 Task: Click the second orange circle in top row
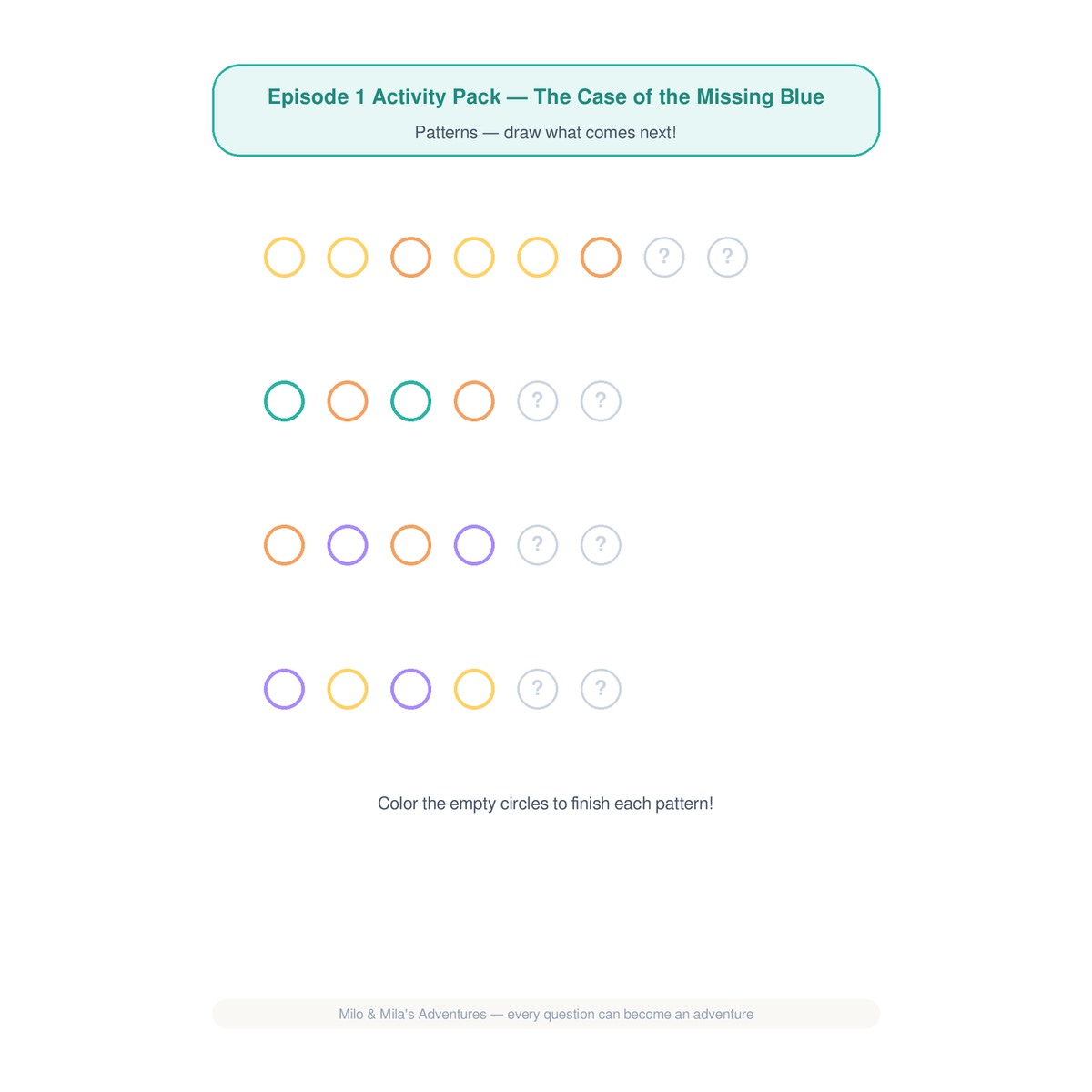pyautogui.click(x=601, y=258)
